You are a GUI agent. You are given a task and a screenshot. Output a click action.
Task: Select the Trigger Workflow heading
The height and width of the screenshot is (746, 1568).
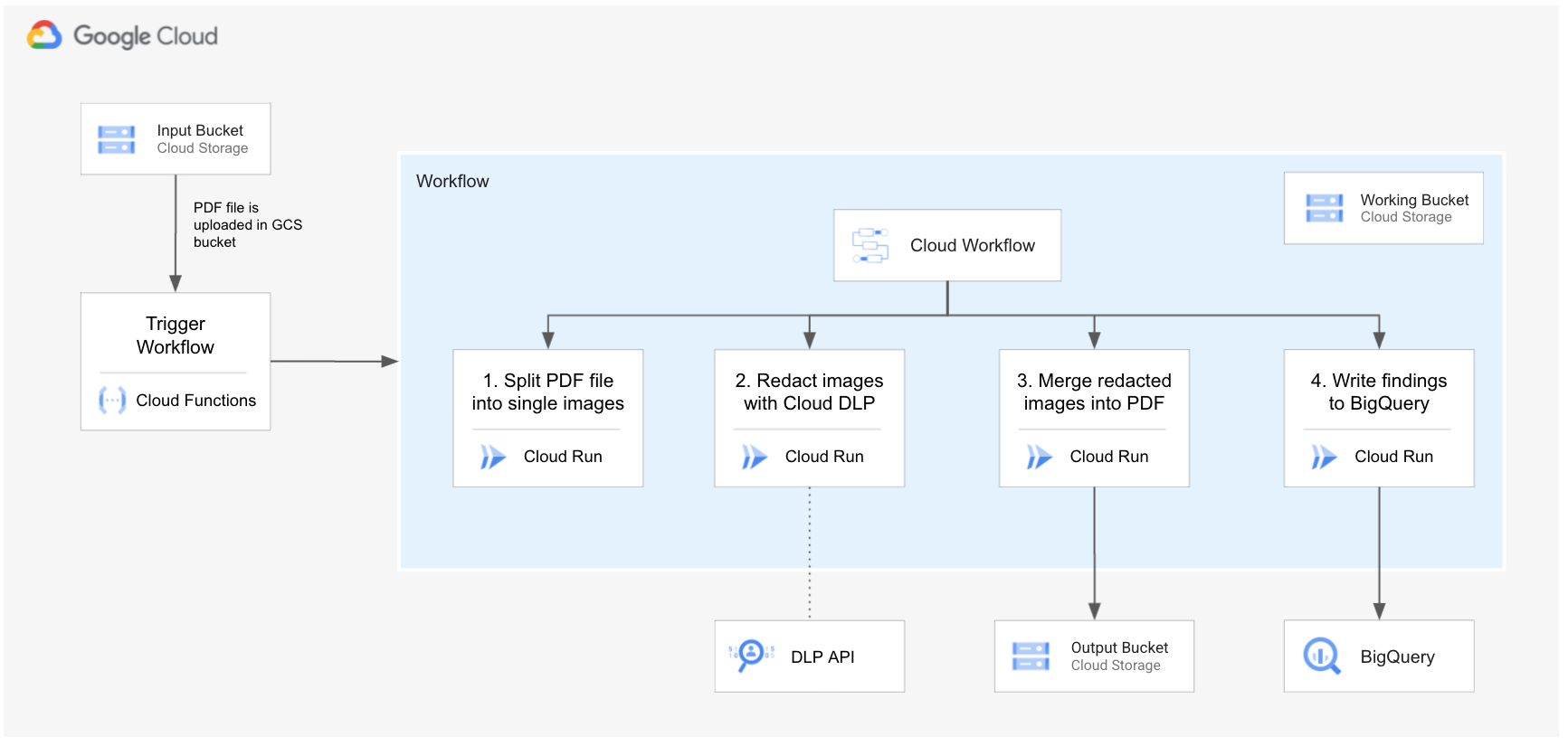(176, 335)
